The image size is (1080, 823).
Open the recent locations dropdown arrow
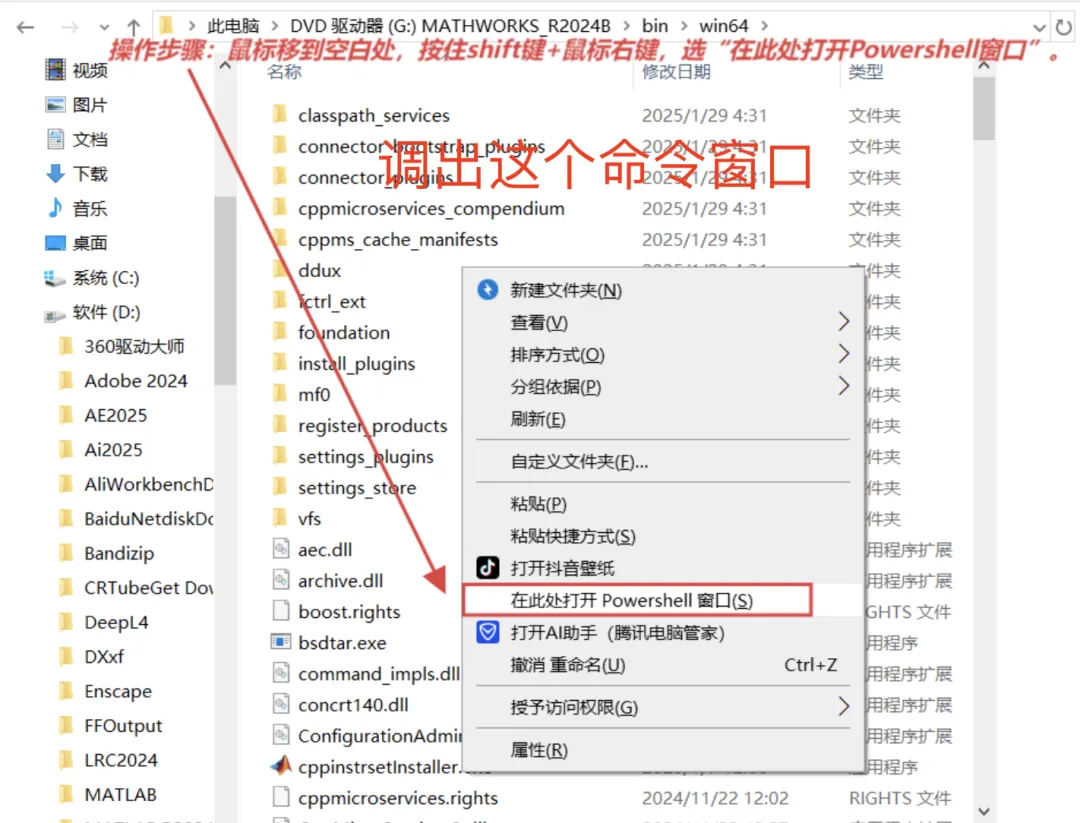[x=104, y=28]
